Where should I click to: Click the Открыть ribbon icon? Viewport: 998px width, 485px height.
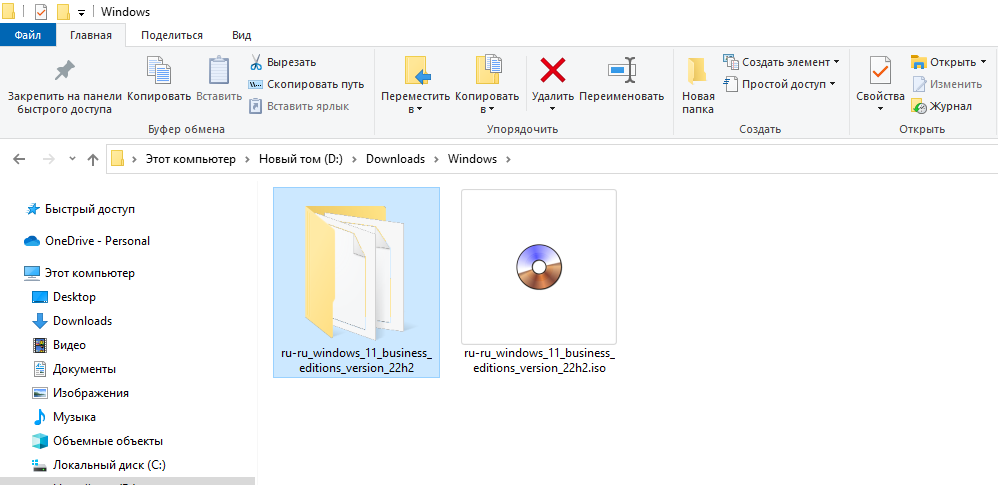click(x=918, y=62)
